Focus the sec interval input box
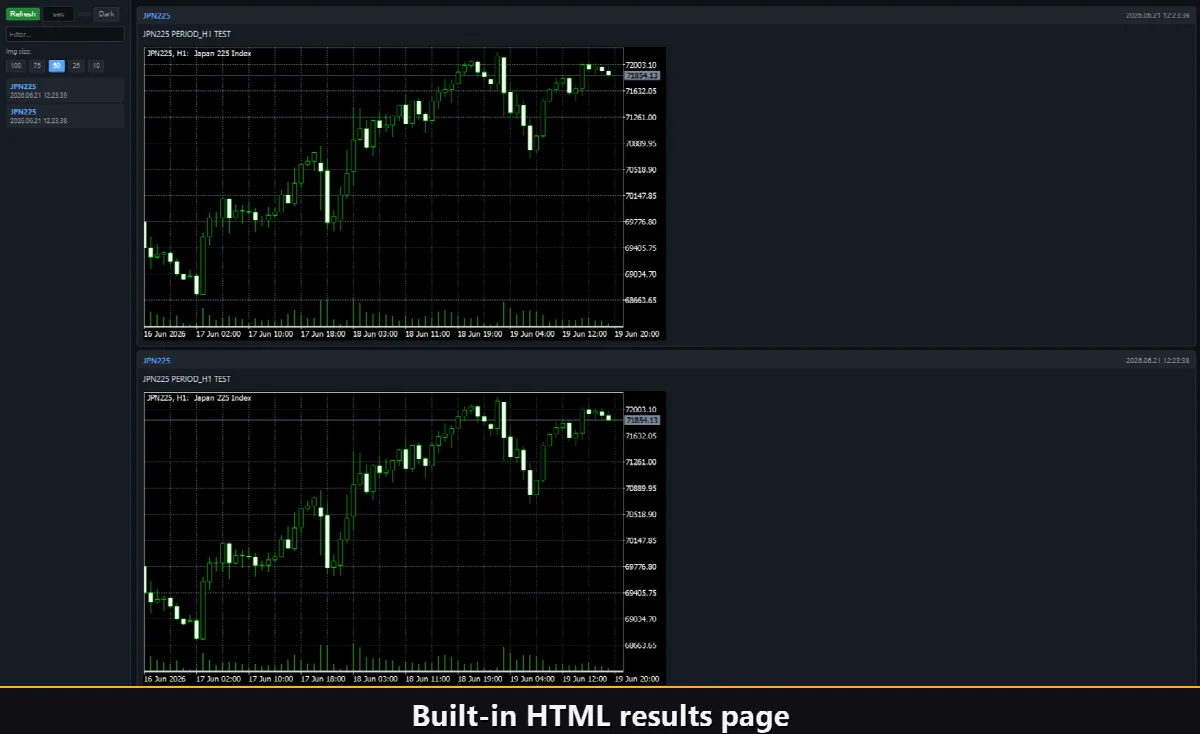This screenshot has height=734, width=1200. (x=58, y=14)
